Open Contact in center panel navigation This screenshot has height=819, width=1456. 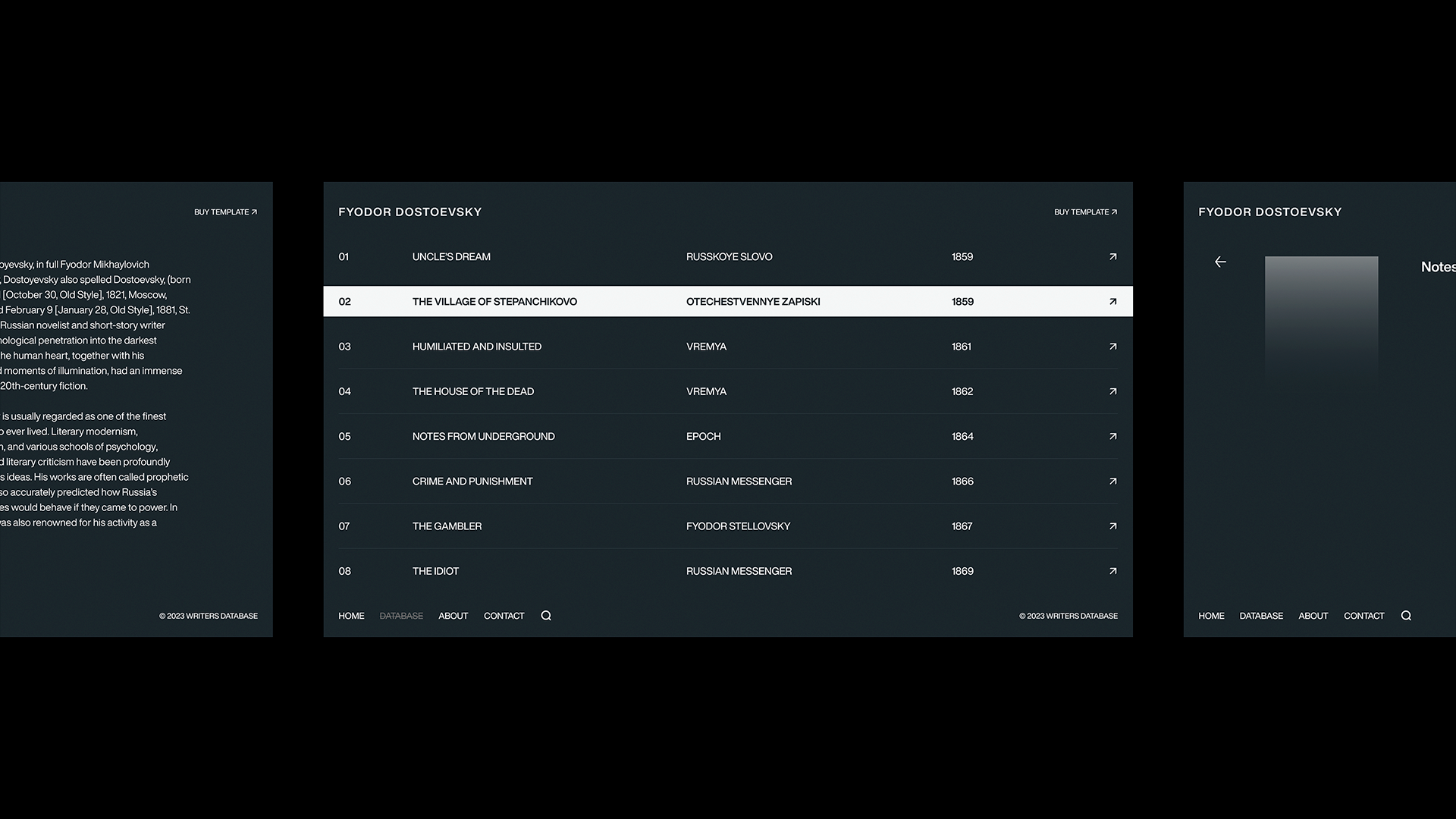click(504, 616)
